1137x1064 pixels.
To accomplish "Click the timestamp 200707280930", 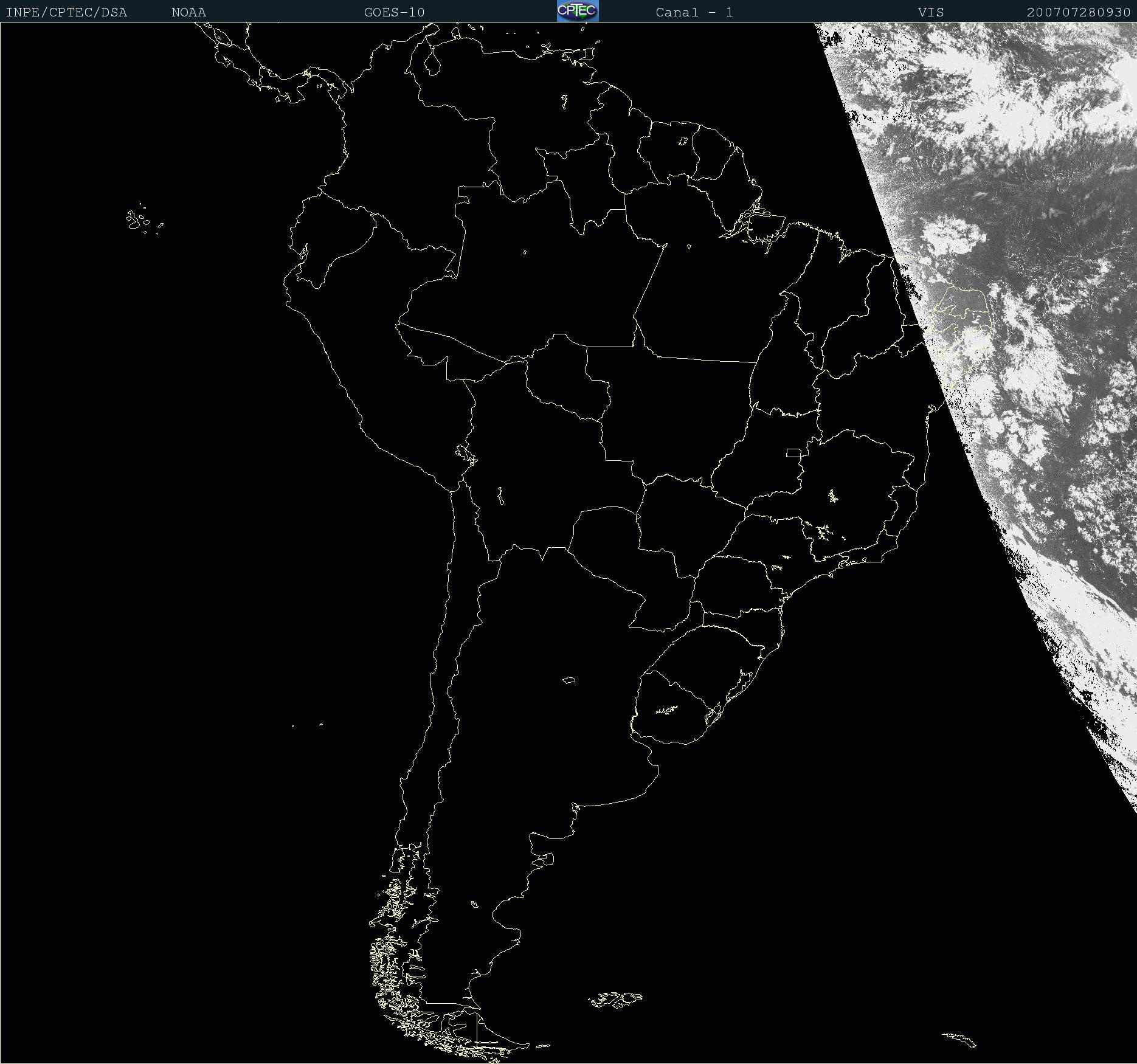I will pos(1079,12).
